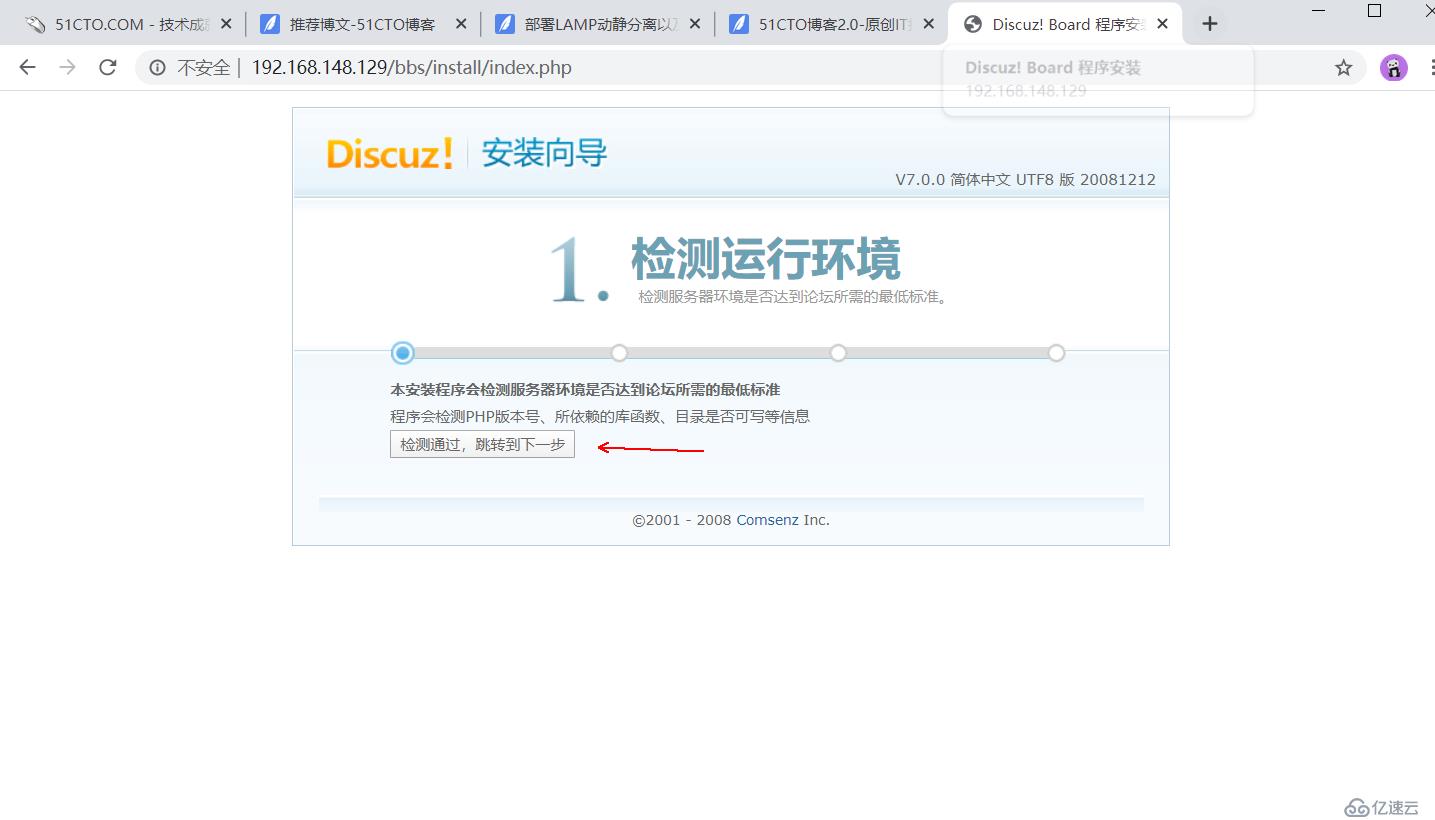Go back to the previous page

pyautogui.click(x=28, y=67)
